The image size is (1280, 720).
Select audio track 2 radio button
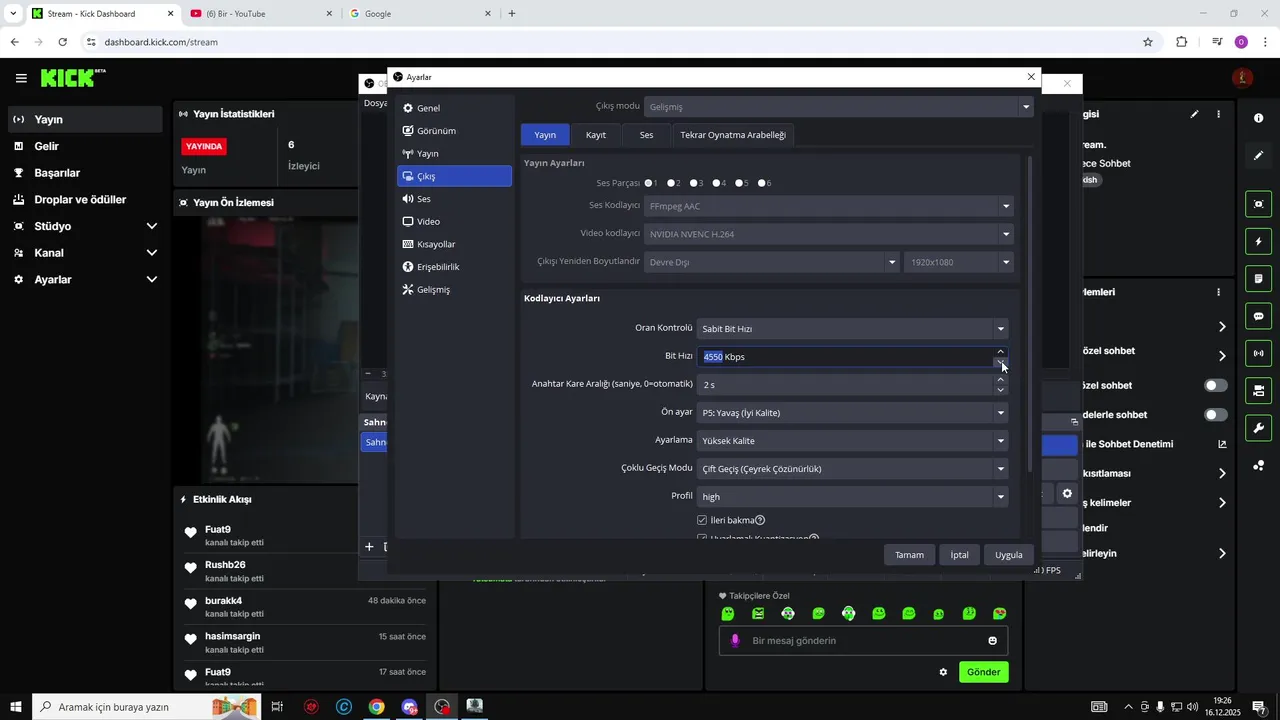click(x=671, y=183)
